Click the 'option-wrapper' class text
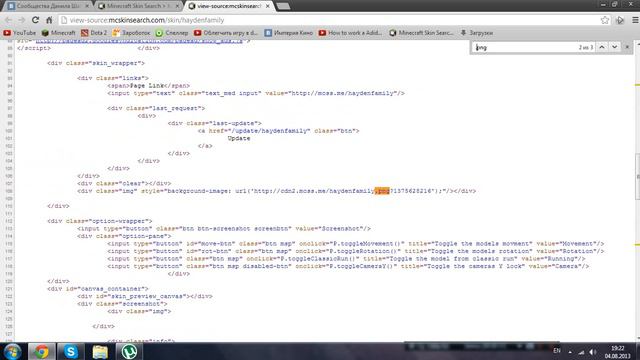 coord(121,221)
